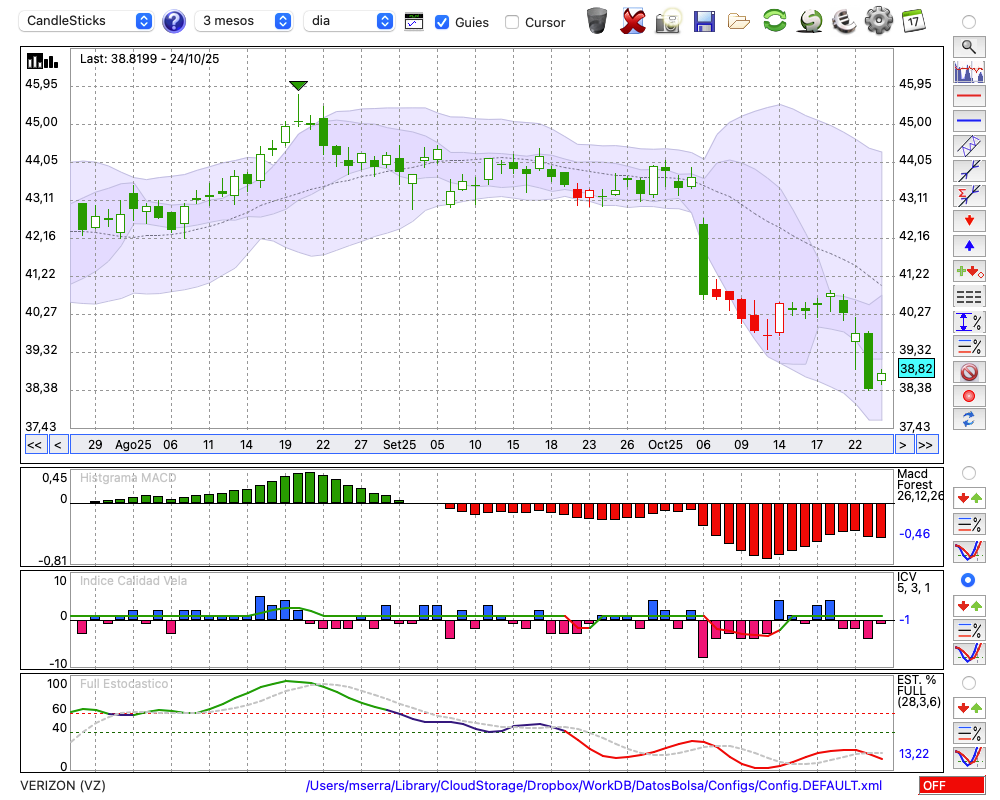The height and width of the screenshot is (800, 1000).
Task: Open the CandleSticks chart type dropdown
Action: [x=88, y=21]
